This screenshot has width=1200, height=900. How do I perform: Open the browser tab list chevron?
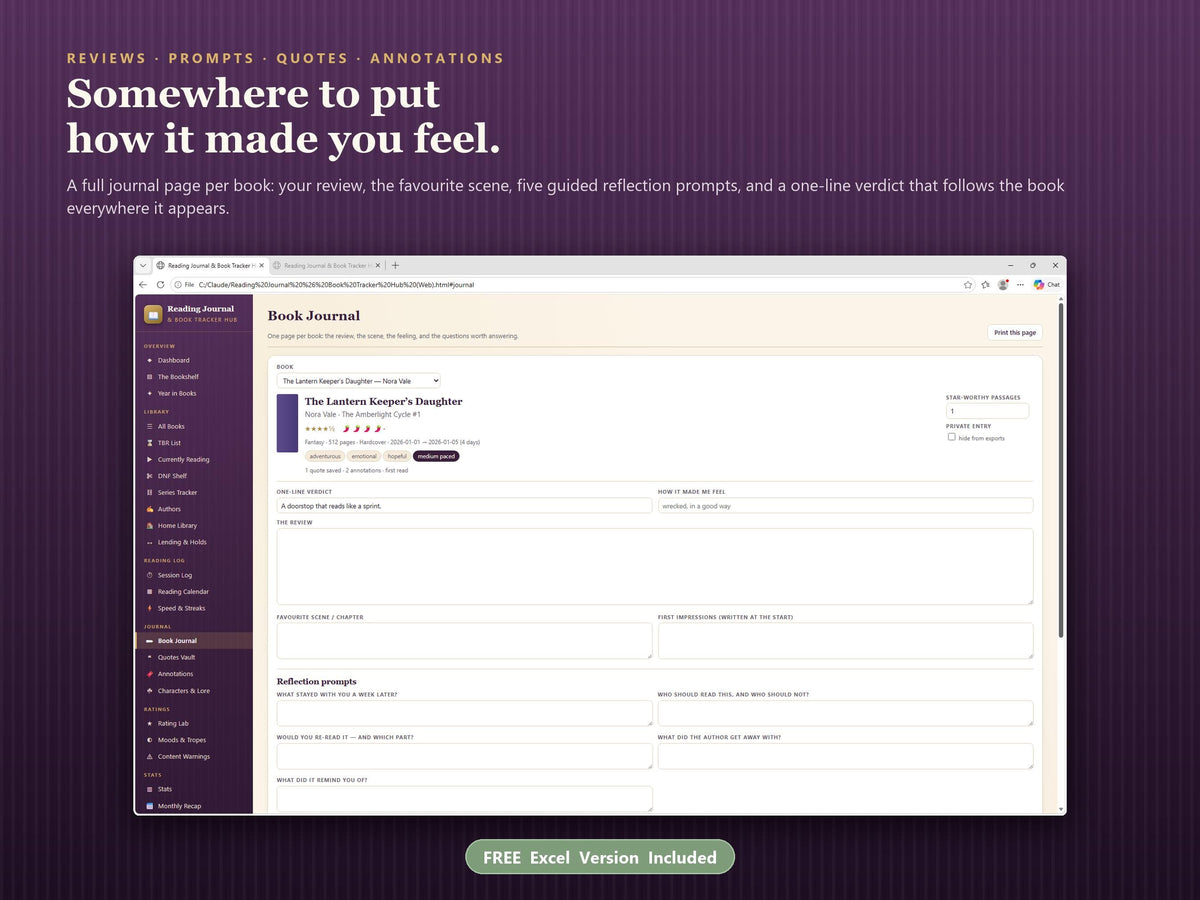[143, 265]
